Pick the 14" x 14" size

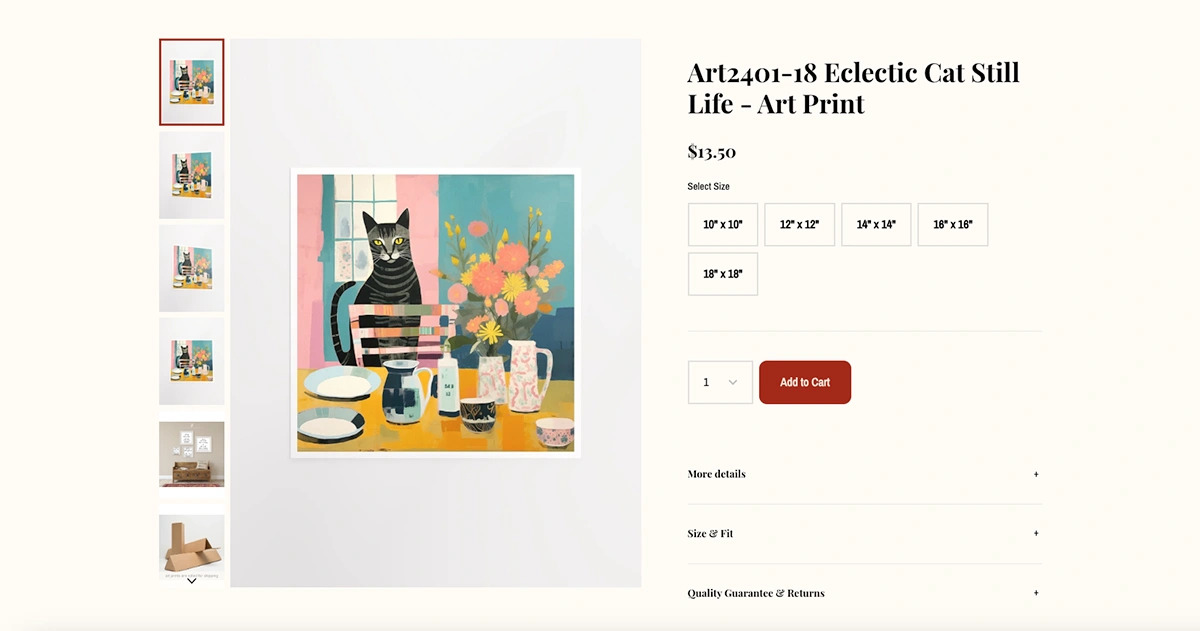tap(876, 225)
